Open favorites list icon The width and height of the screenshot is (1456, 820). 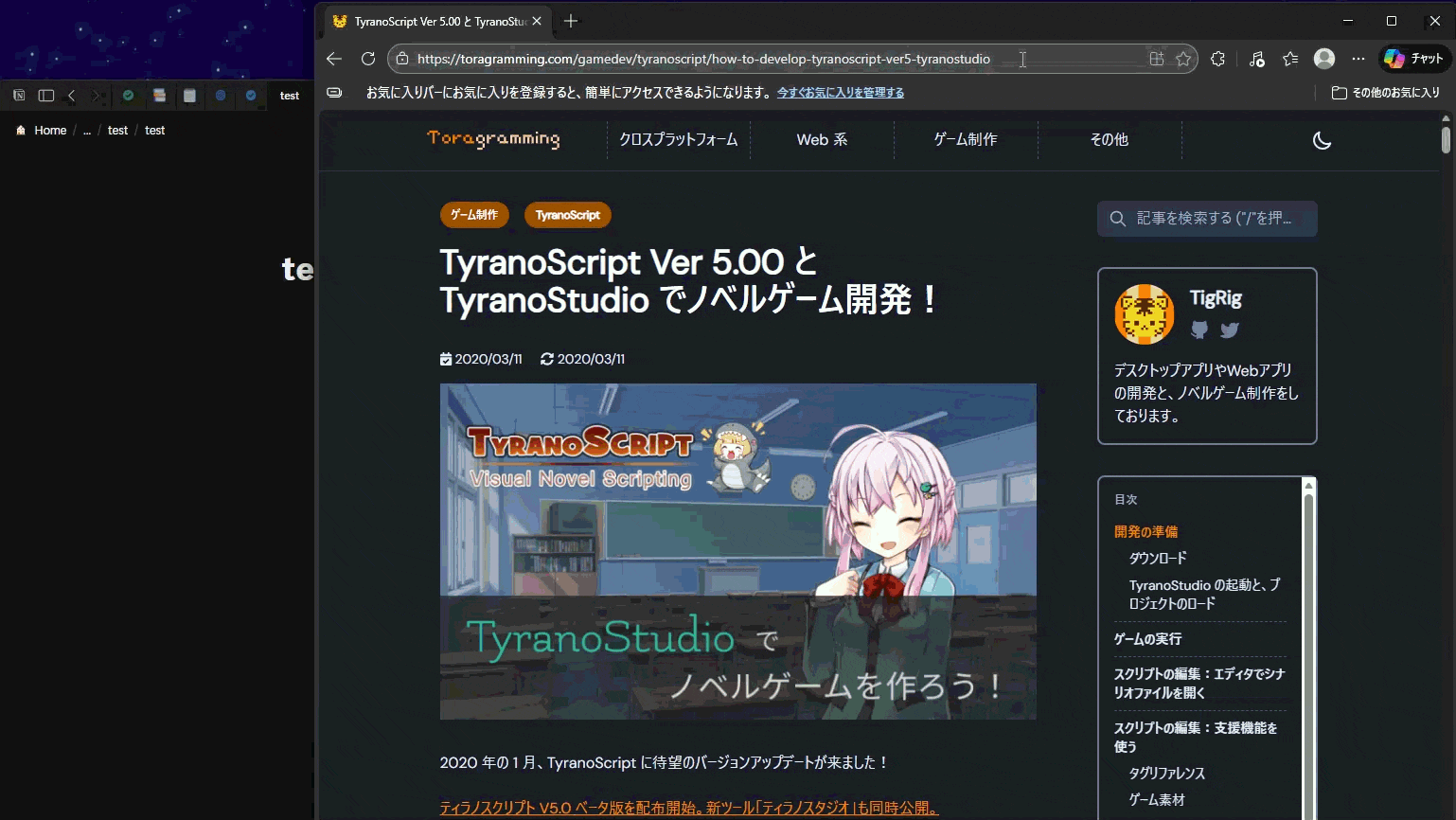point(1290,59)
